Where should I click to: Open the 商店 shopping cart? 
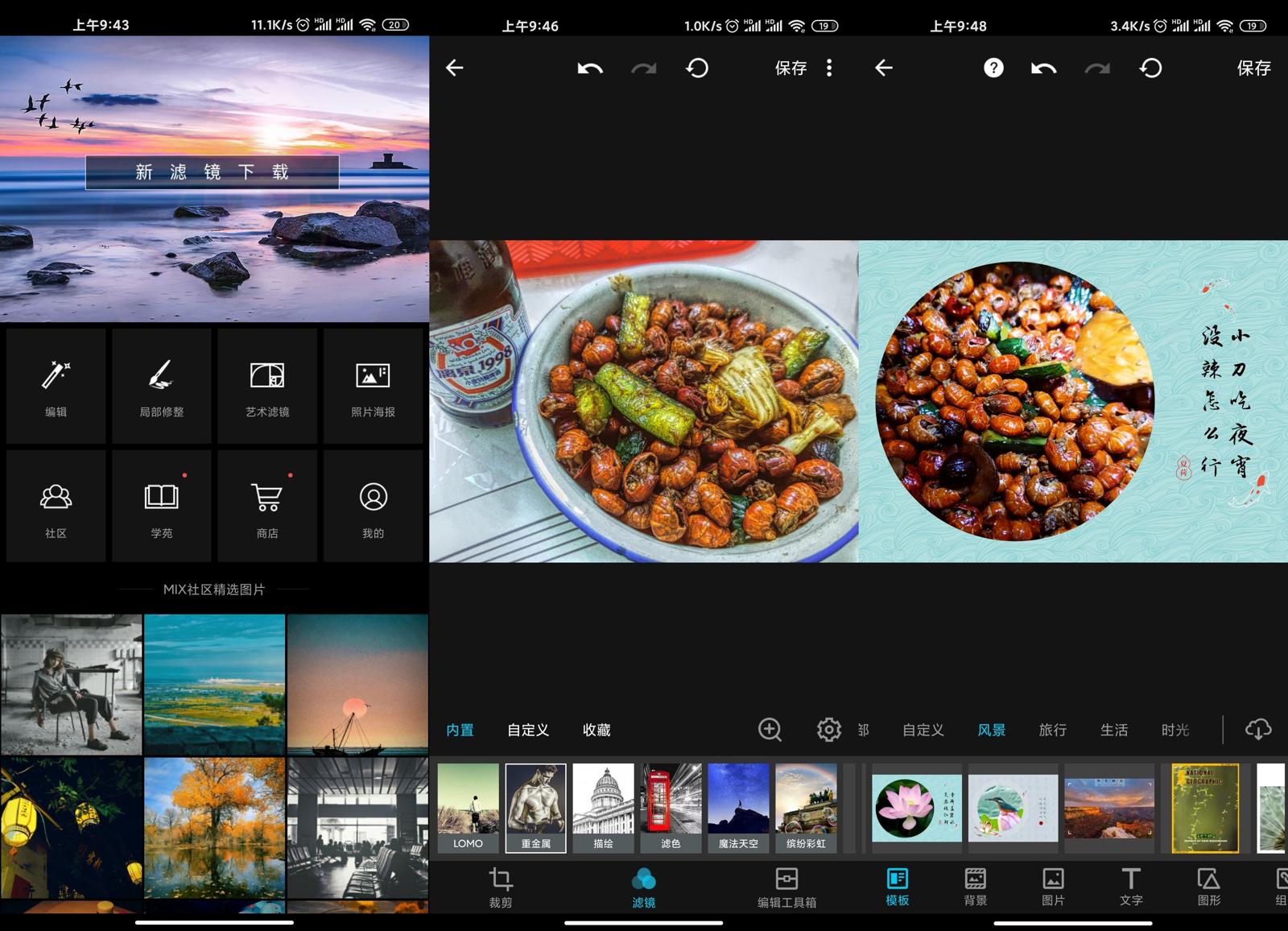(x=267, y=507)
